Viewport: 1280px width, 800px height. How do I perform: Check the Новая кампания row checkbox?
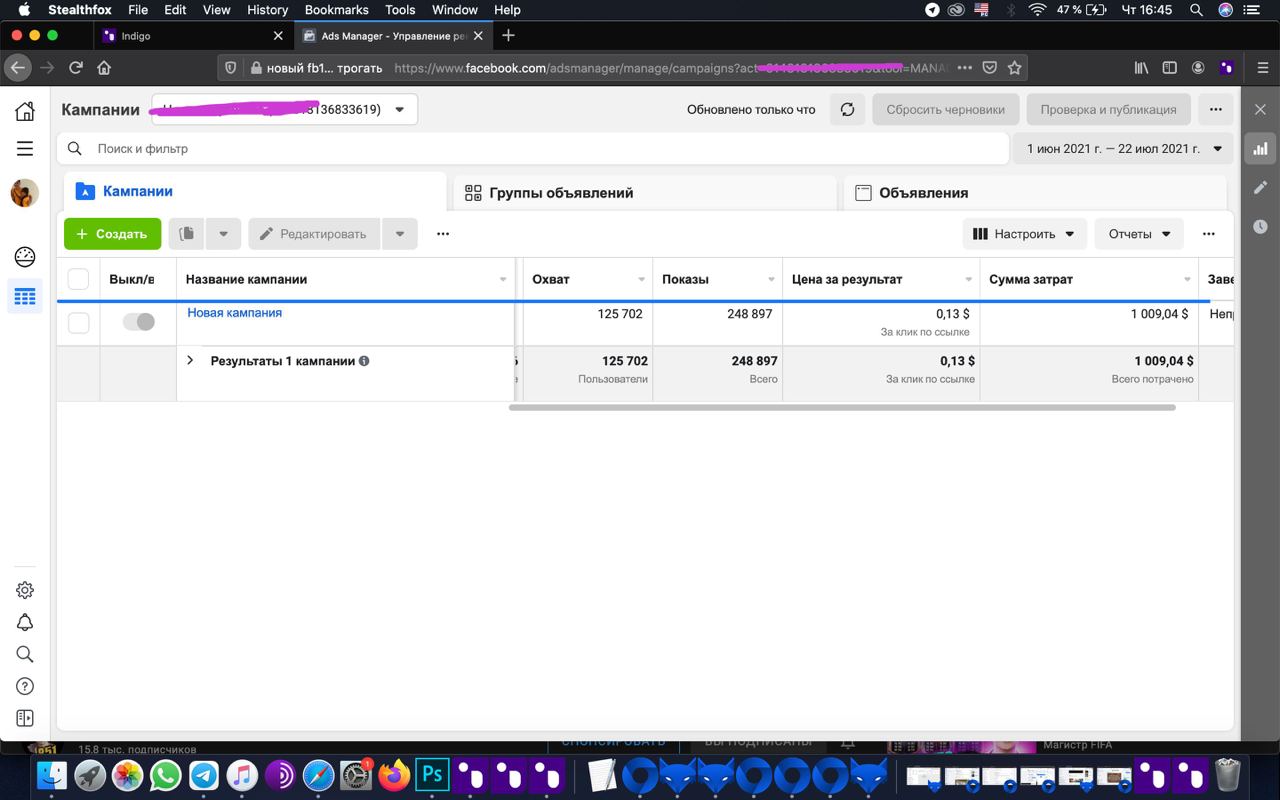(x=78, y=322)
